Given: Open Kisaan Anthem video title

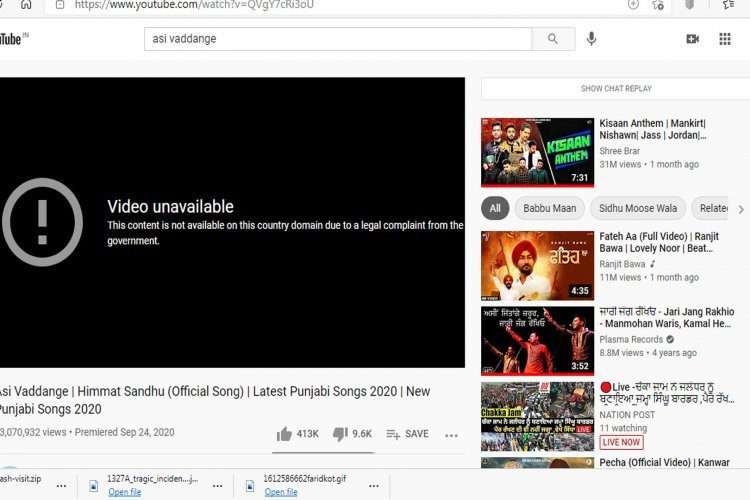Looking at the screenshot, I should 653,129.
